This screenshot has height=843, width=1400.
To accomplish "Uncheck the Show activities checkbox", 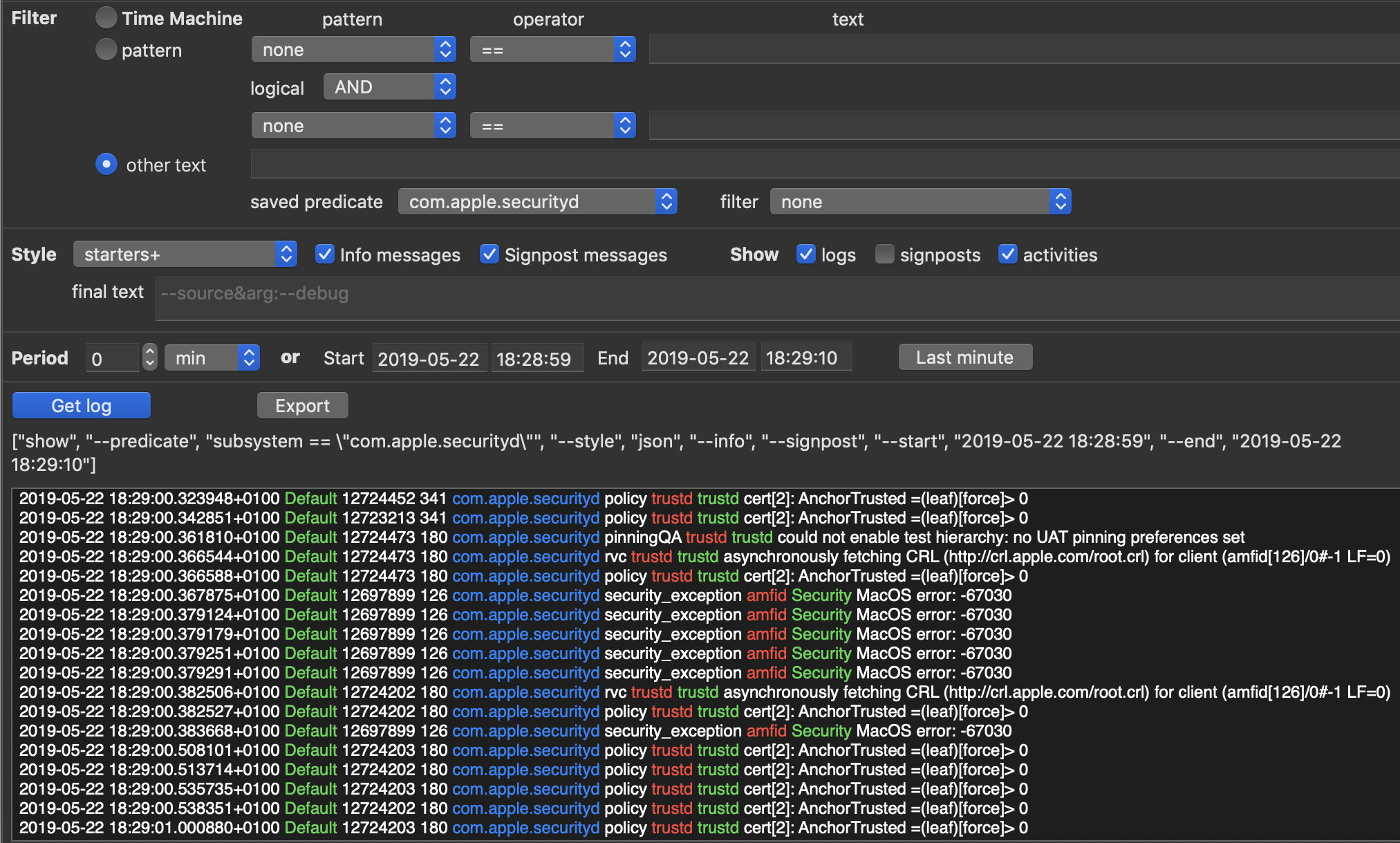I will tap(1008, 254).
